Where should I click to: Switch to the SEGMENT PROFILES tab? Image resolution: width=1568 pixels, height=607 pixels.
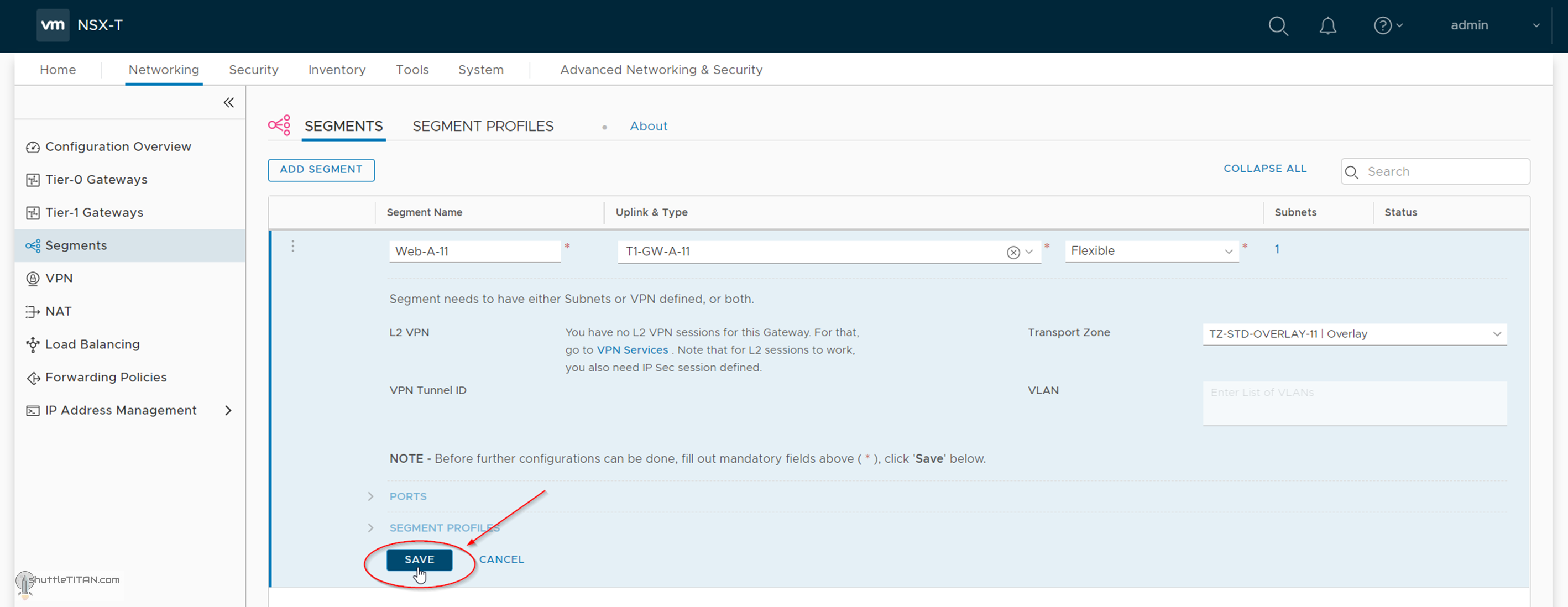click(x=483, y=126)
